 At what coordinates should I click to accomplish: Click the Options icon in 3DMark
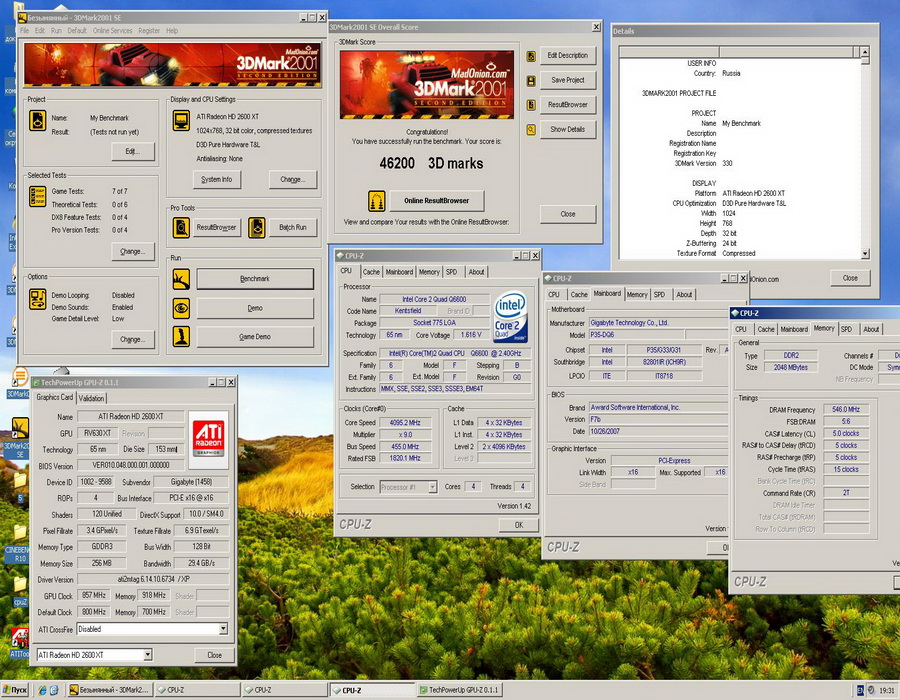[x=38, y=300]
